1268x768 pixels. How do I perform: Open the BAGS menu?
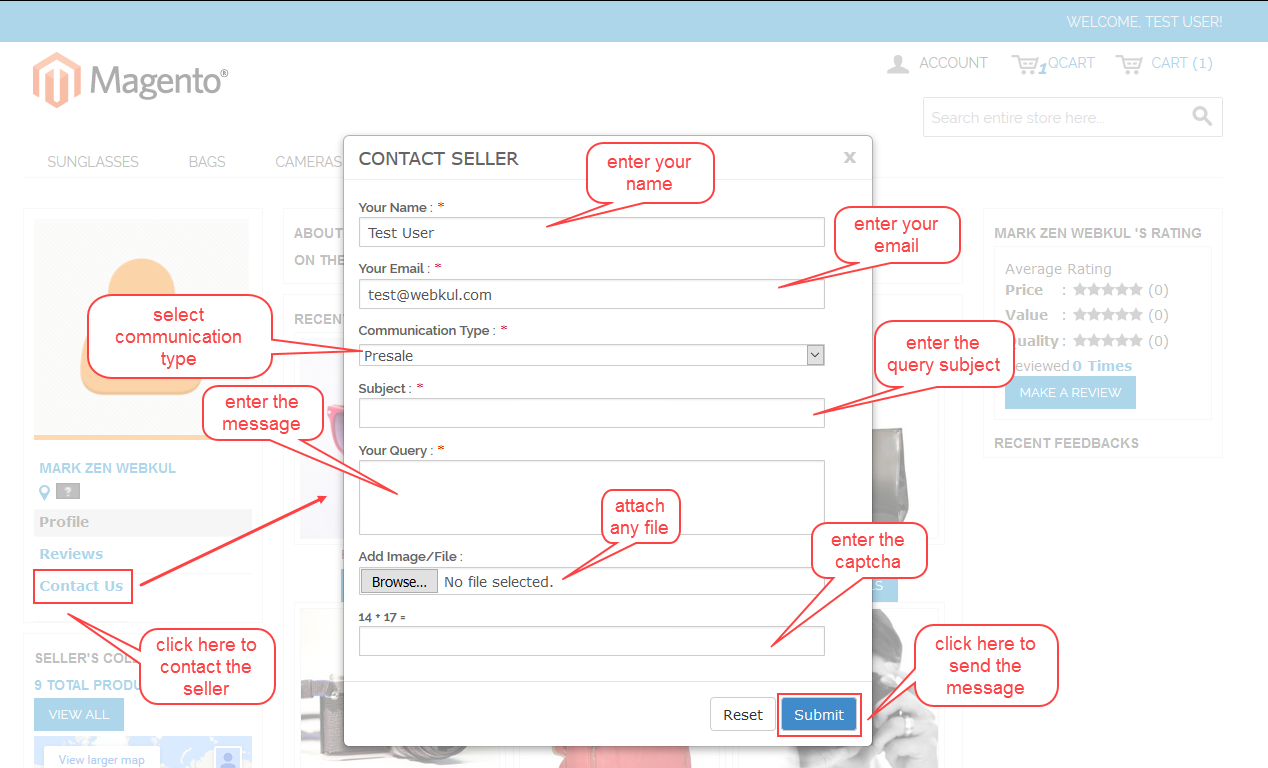(x=207, y=161)
